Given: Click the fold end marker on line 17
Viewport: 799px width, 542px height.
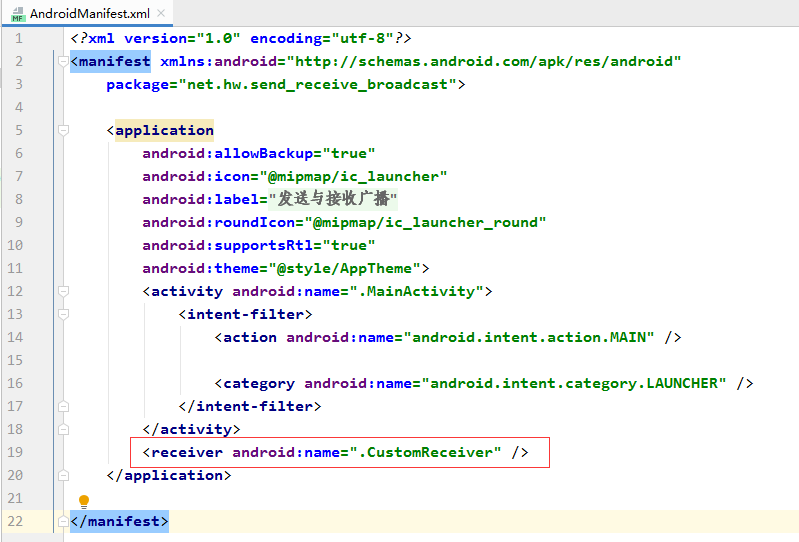Looking at the screenshot, I should (x=63, y=406).
